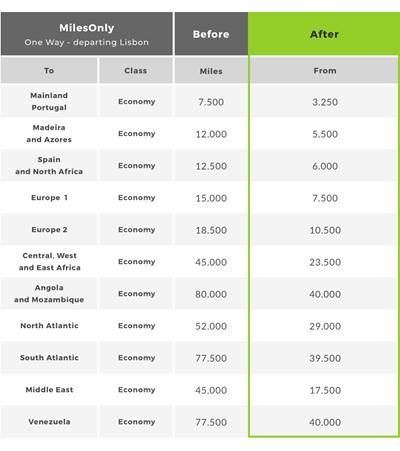Click the To column header
400x451 pixels.
click(49, 70)
